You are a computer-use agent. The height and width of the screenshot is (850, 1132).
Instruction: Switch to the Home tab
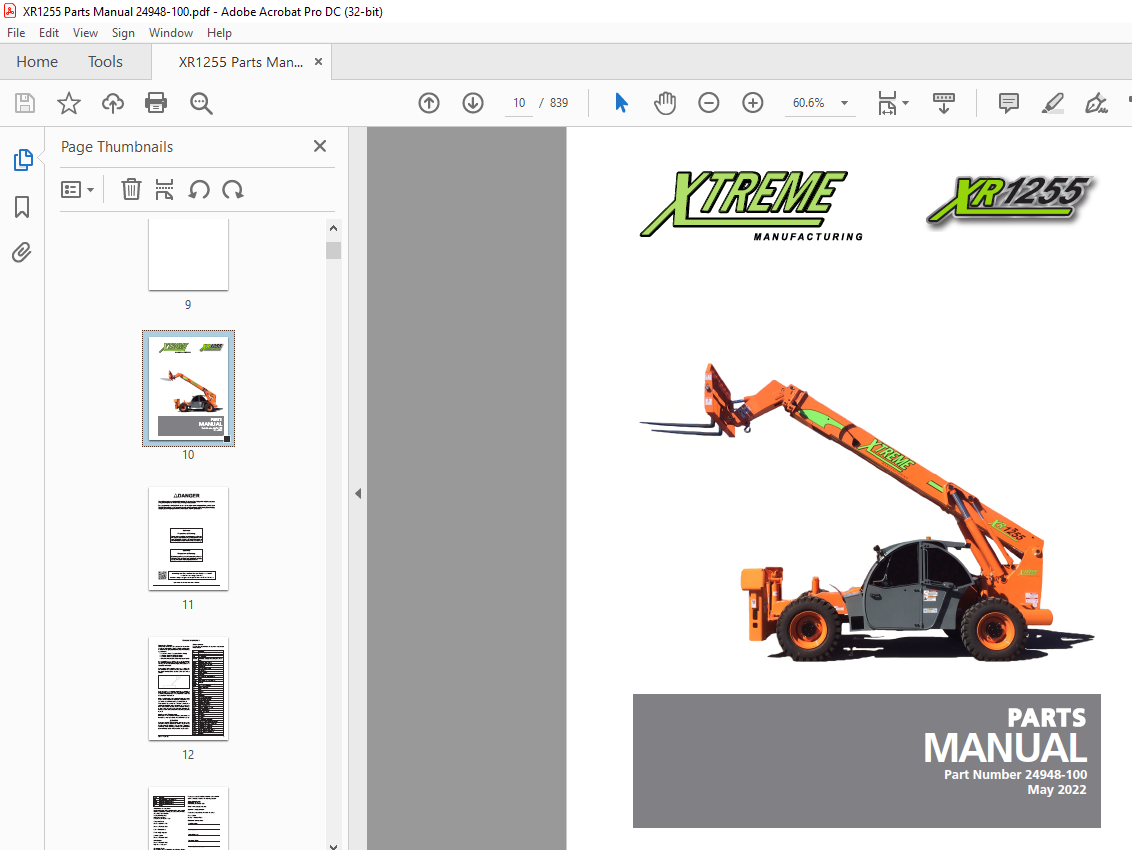[37, 62]
